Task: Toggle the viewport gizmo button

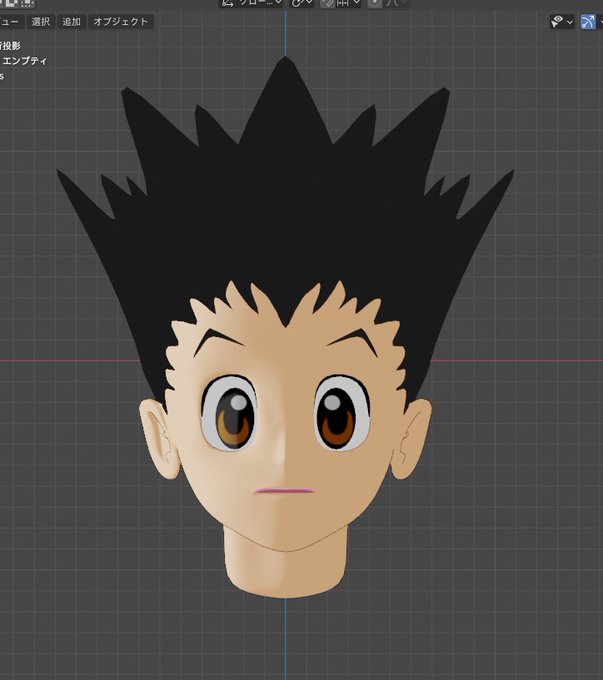Action: coord(588,22)
